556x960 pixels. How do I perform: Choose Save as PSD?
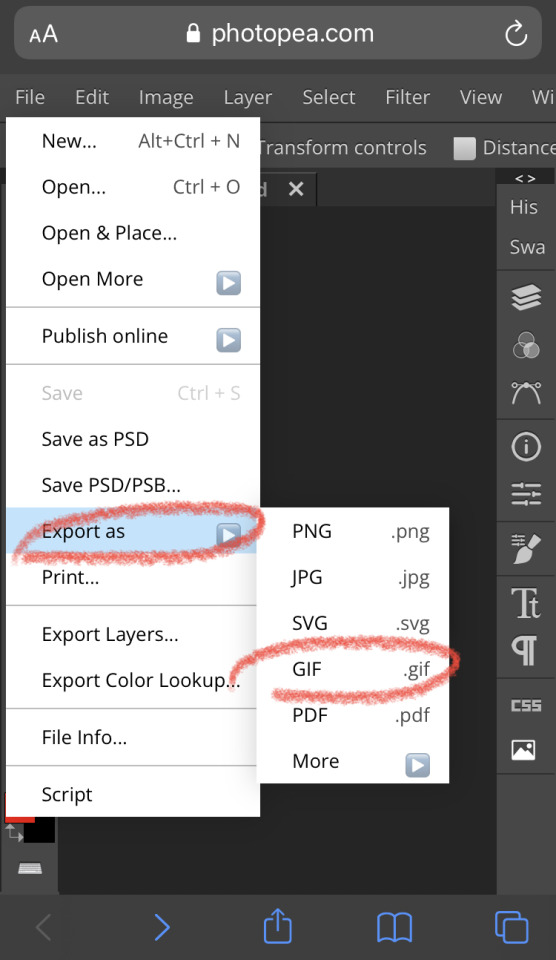133,439
